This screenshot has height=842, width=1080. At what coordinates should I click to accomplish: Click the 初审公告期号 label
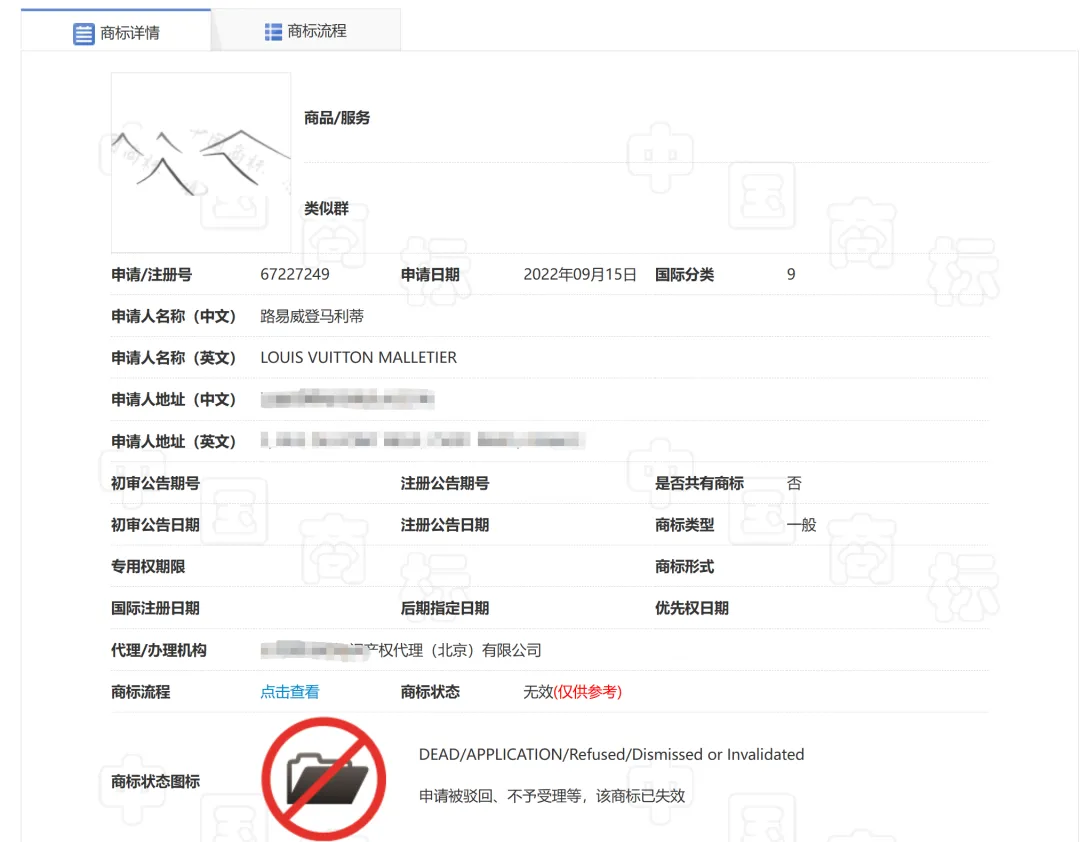tap(155, 483)
